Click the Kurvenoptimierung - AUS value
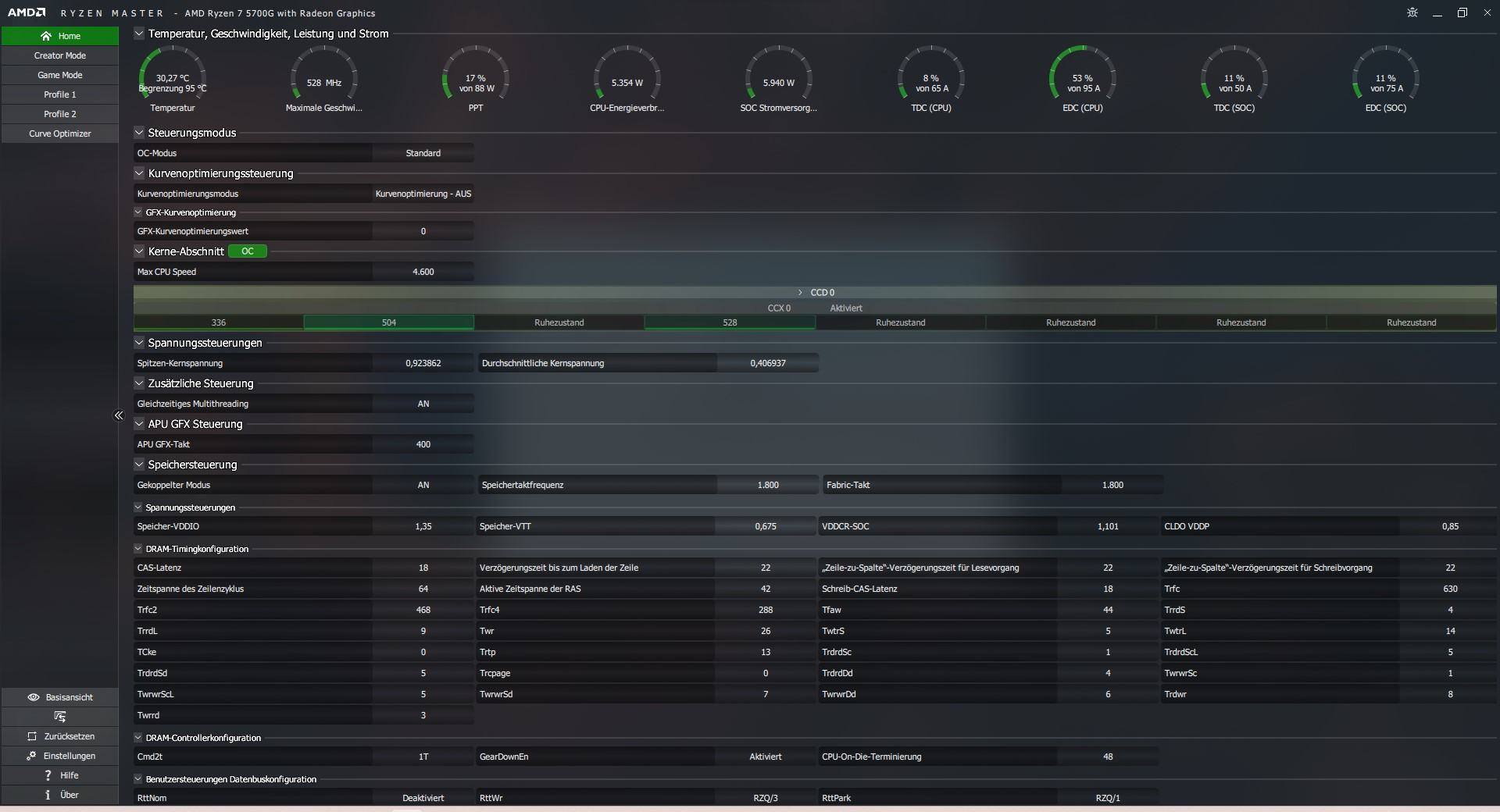Screen dimensions: 1500x812 coord(423,194)
